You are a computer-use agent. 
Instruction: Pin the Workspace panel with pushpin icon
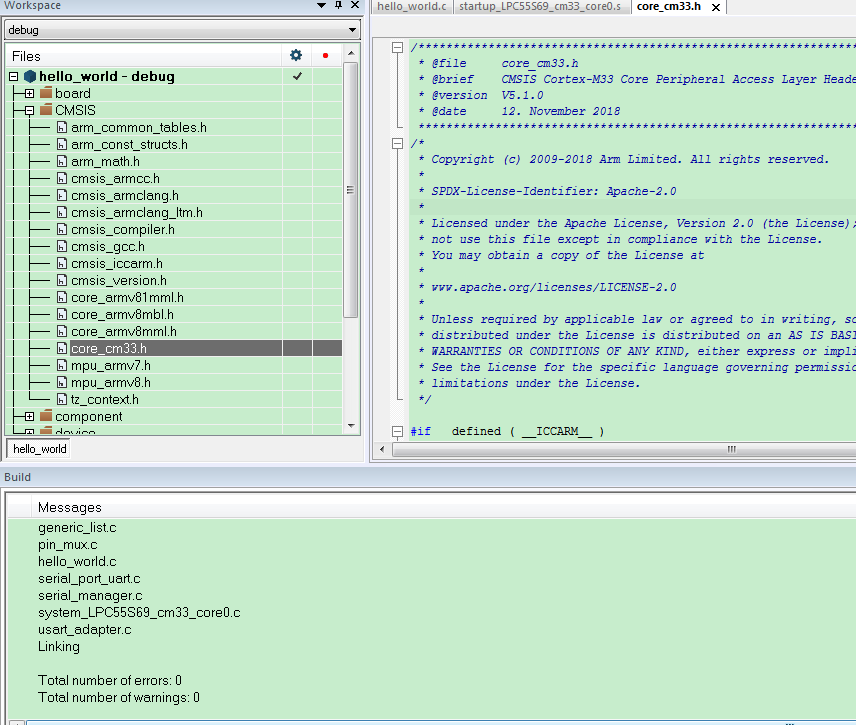pyautogui.click(x=338, y=5)
